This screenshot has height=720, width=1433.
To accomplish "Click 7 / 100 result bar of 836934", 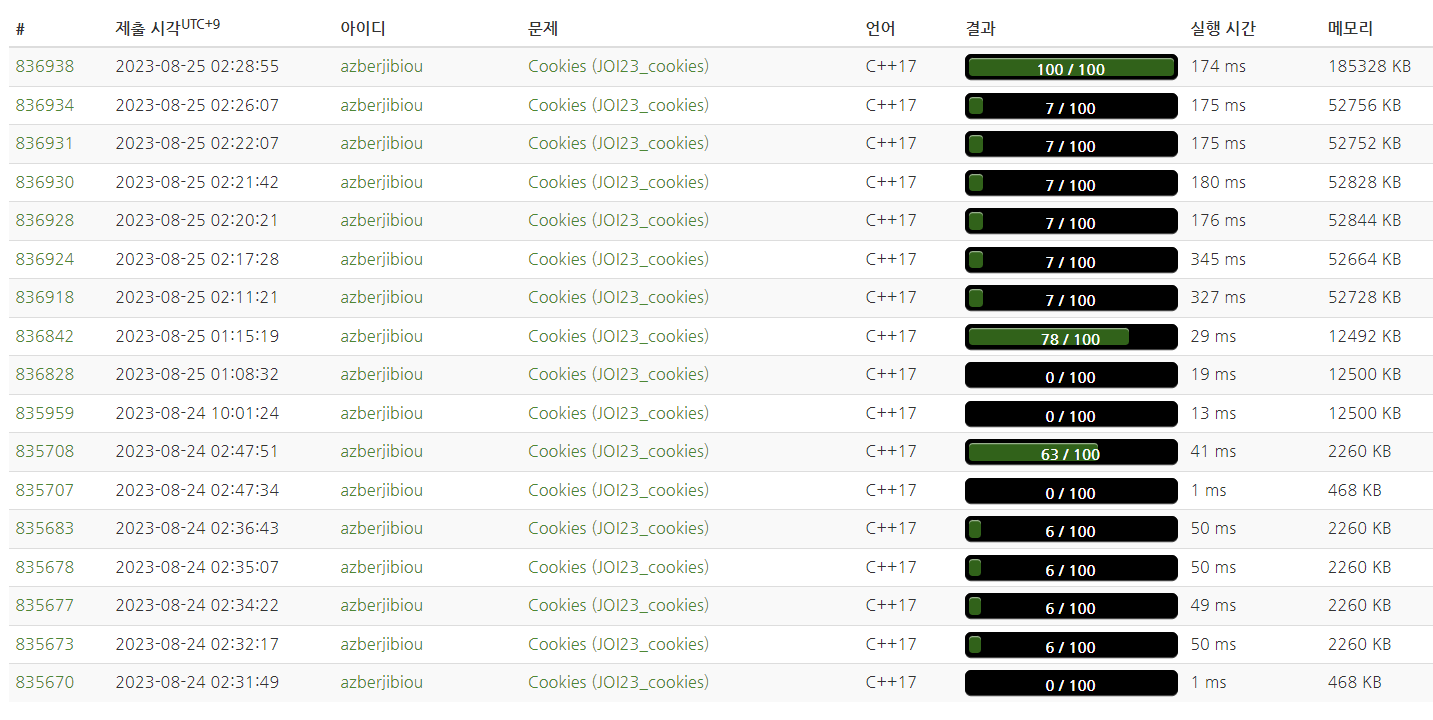I will pyautogui.click(x=1071, y=106).
